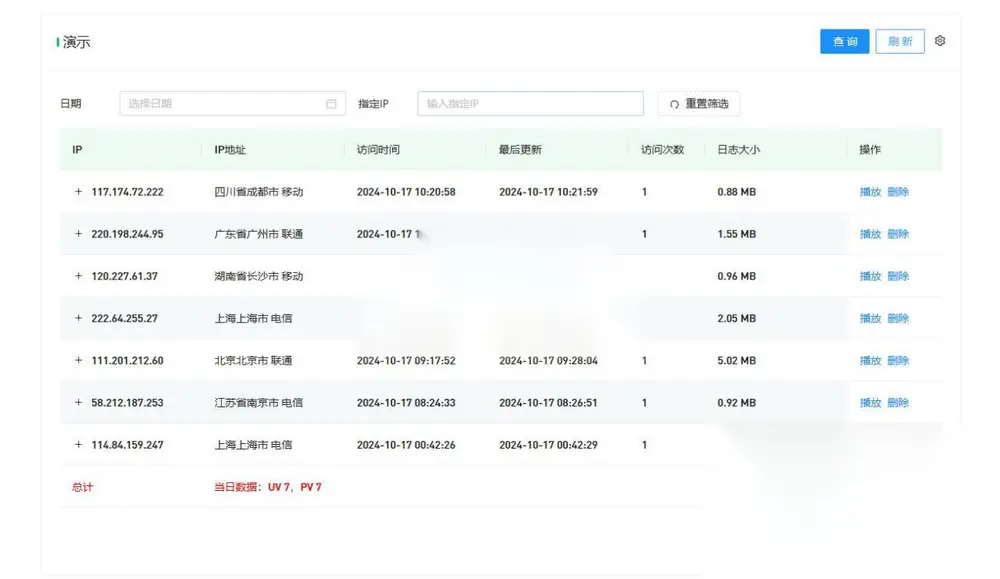Image resolution: width=1000 pixels, height=579 pixels.
Task: Click the 最后更新 column header
Action: pyautogui.click(x=520, y=150)
